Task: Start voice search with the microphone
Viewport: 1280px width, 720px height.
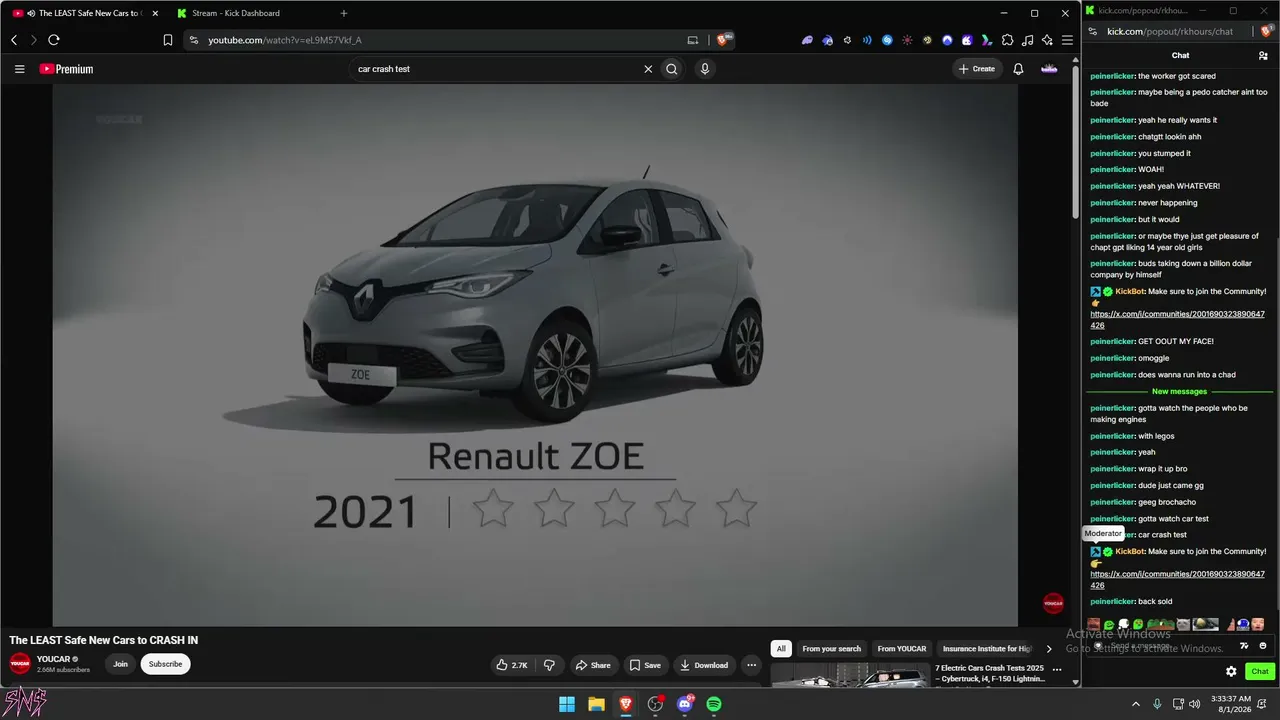Action: pos(705,69)
